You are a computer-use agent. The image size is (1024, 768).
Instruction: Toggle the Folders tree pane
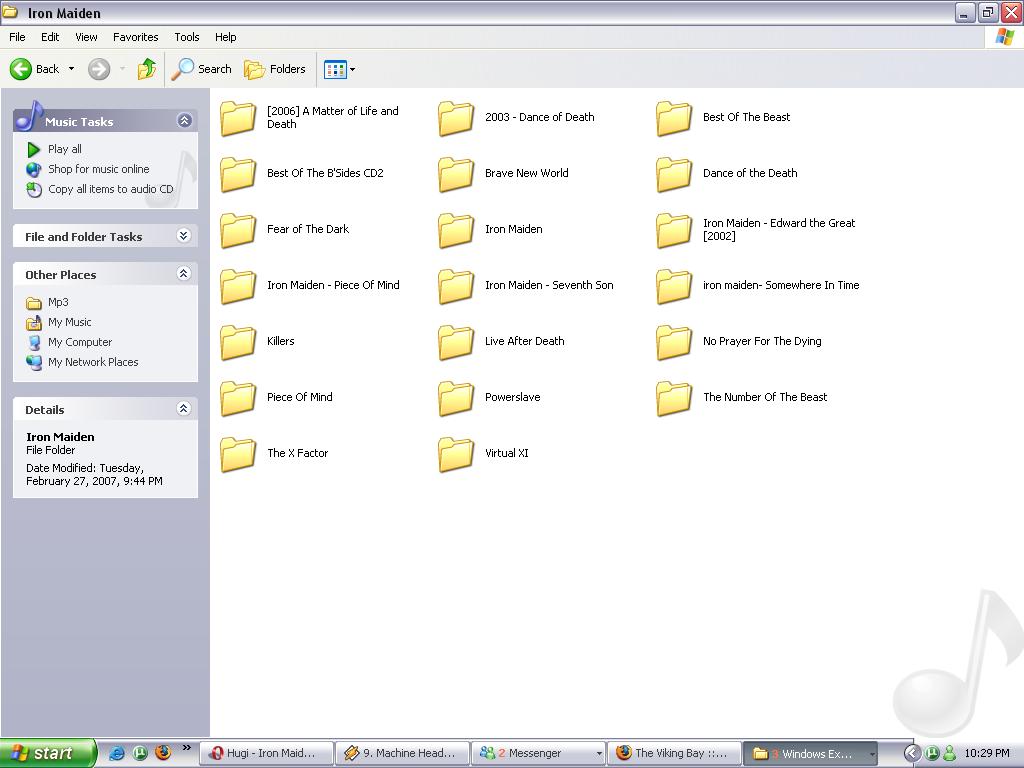click(x=275, y=69)
